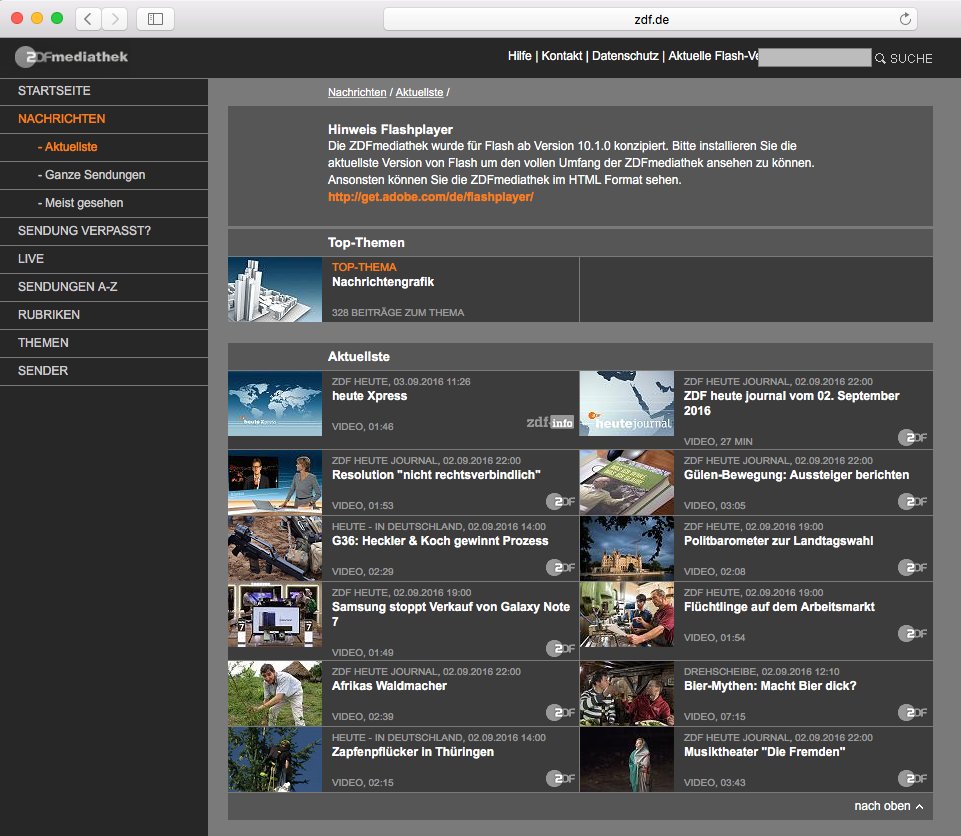Open Nachrichtengrafik top theme thumbnail

tap(275, 289)
